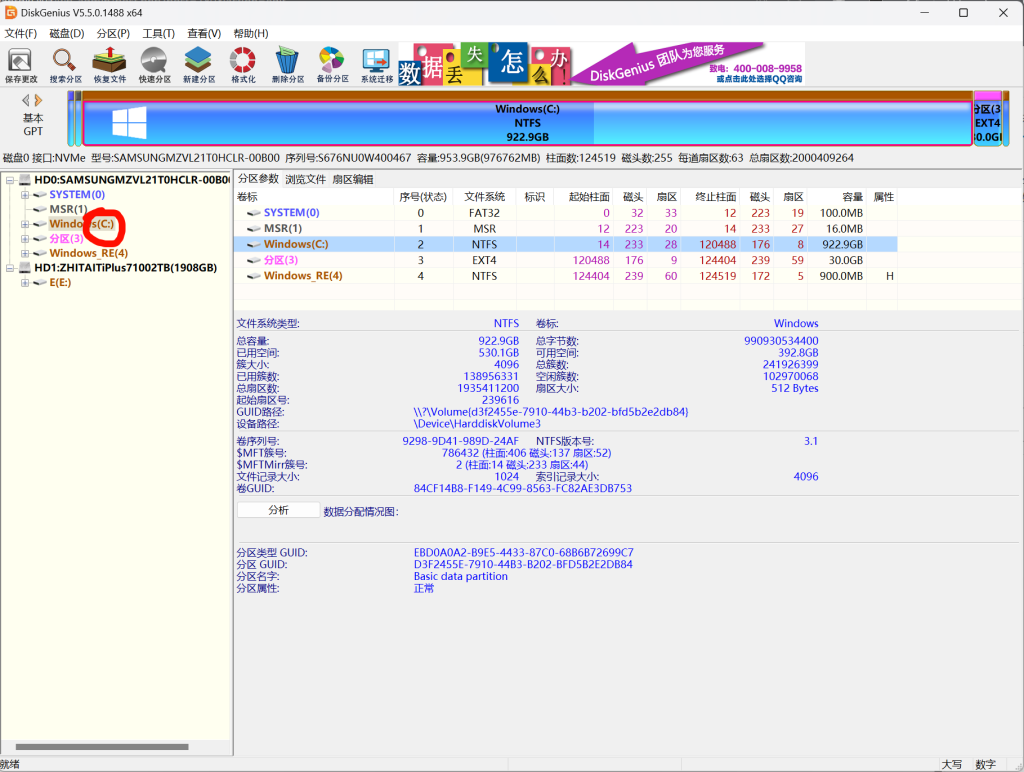This screenshot has height=772, width=1024.
Task: Click the 新建分区 new partition icon
Action: point(199,65)
